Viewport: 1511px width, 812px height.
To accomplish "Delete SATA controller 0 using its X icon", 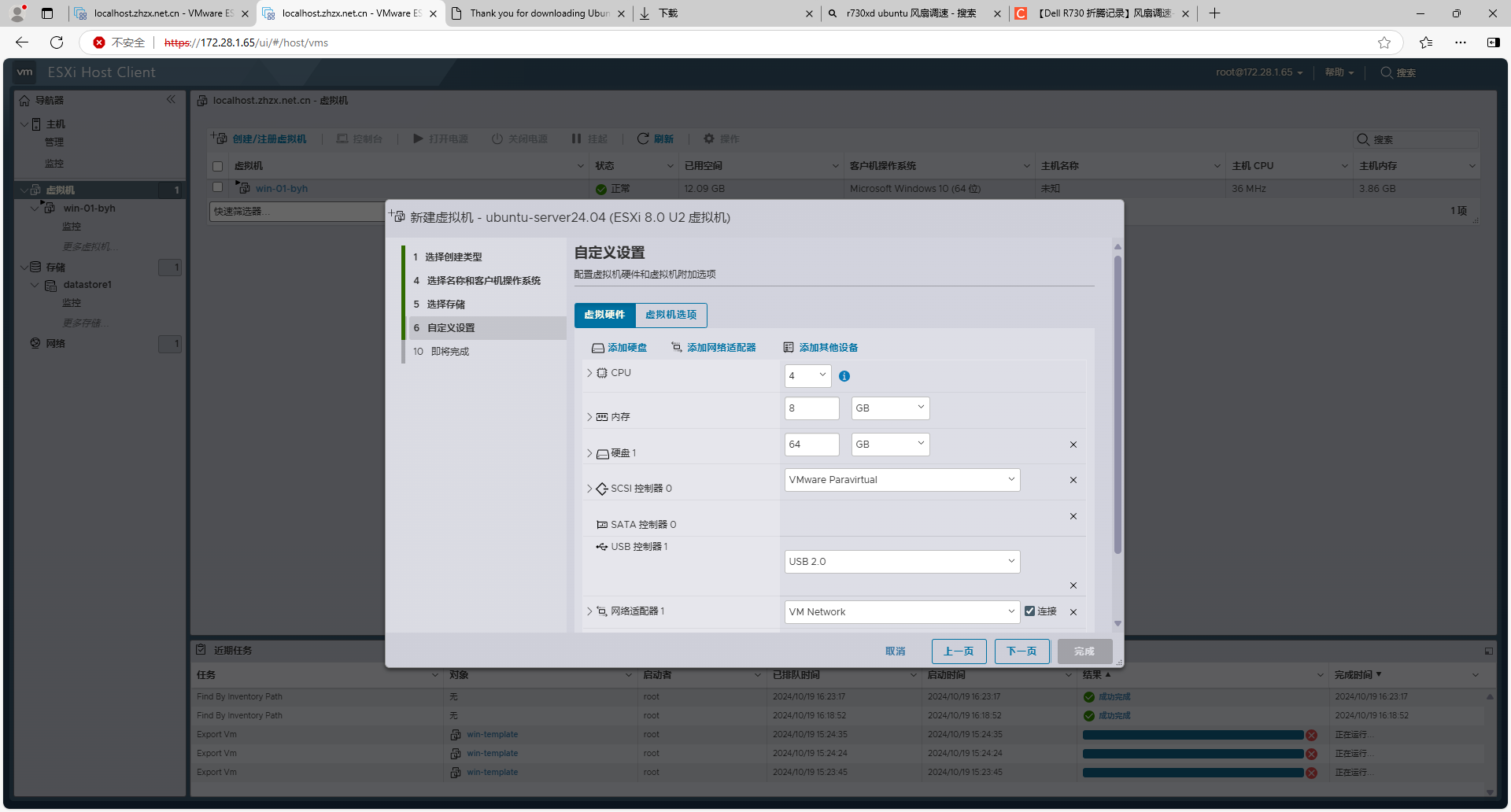I will point(1073,516).
